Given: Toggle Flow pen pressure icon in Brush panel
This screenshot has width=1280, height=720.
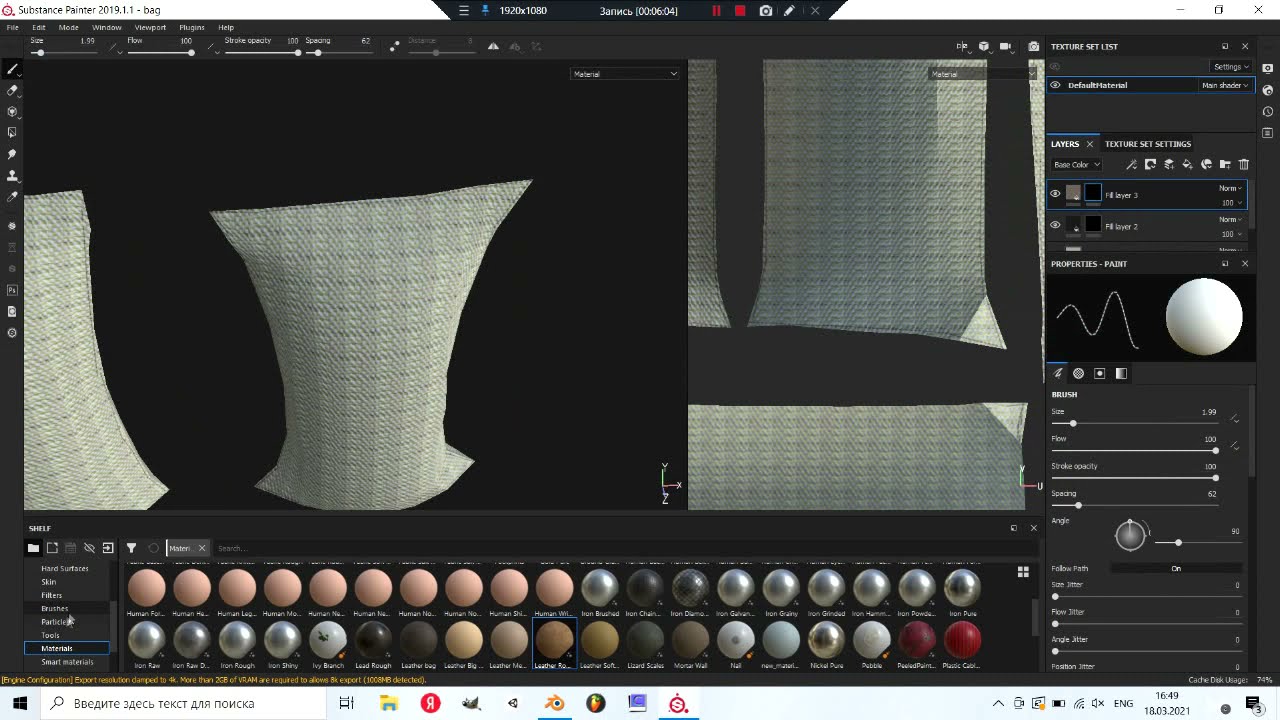Looking at the screenshot, I should [1235, 445].
